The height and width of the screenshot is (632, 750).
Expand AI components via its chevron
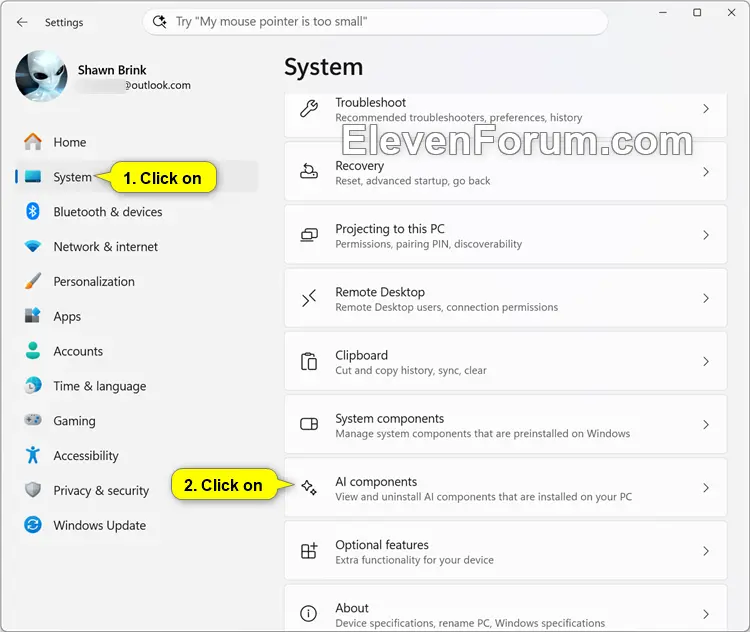tap(706, 488)
